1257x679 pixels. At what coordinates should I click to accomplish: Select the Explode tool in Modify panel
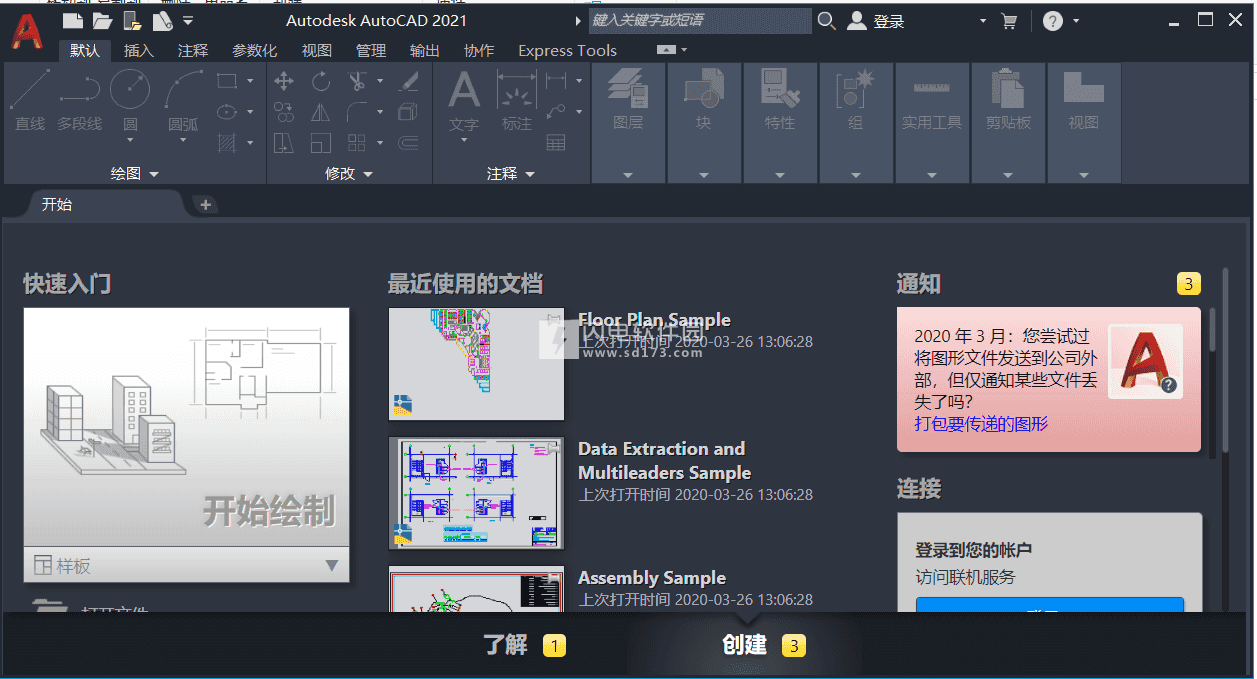click(x=408, y=112)
